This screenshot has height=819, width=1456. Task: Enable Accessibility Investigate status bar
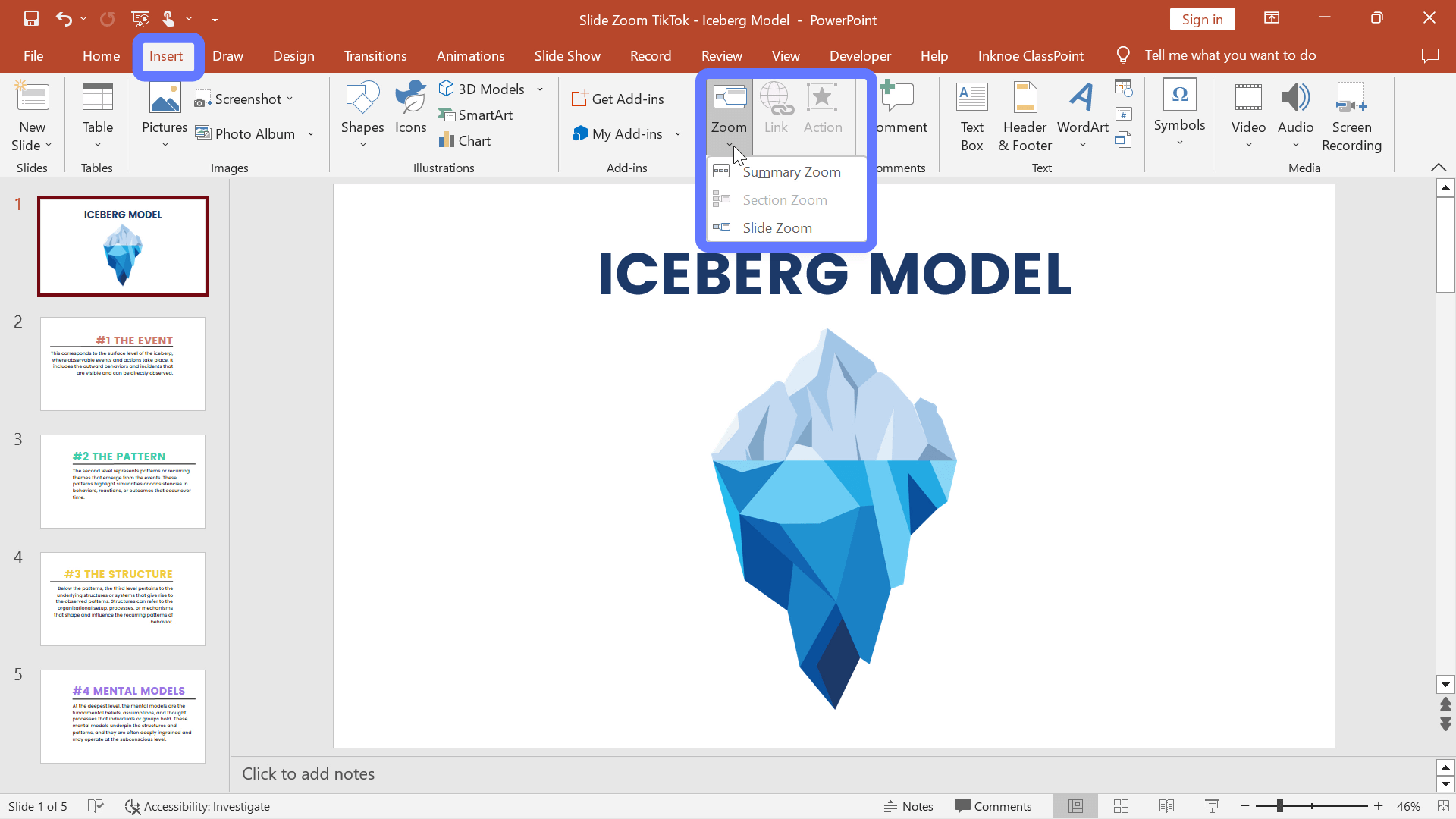click(x=197, y=806)
